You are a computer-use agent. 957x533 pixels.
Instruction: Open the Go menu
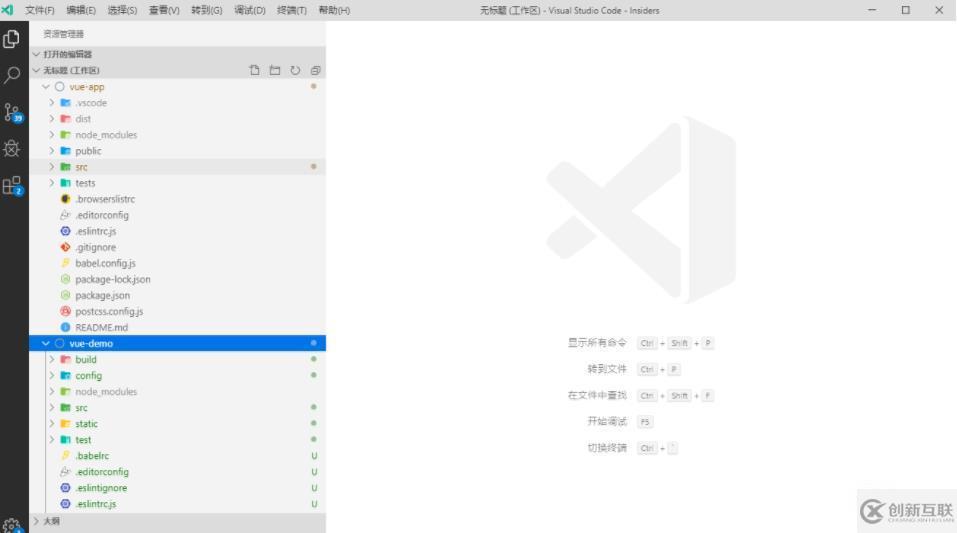coord(206,10)
